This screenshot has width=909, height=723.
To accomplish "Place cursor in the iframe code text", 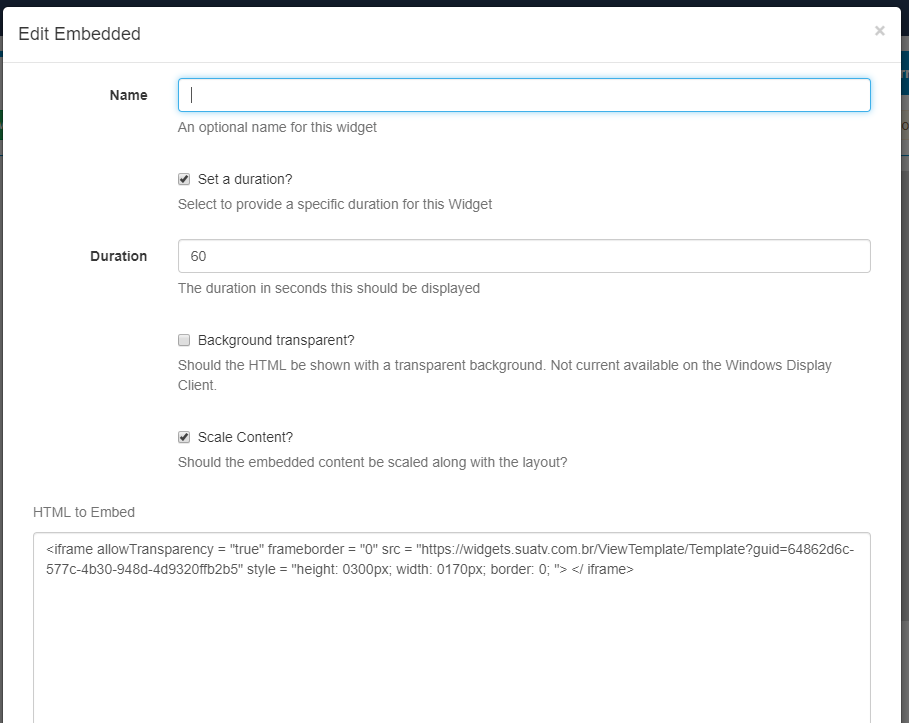I will click(x=450, y=559).
